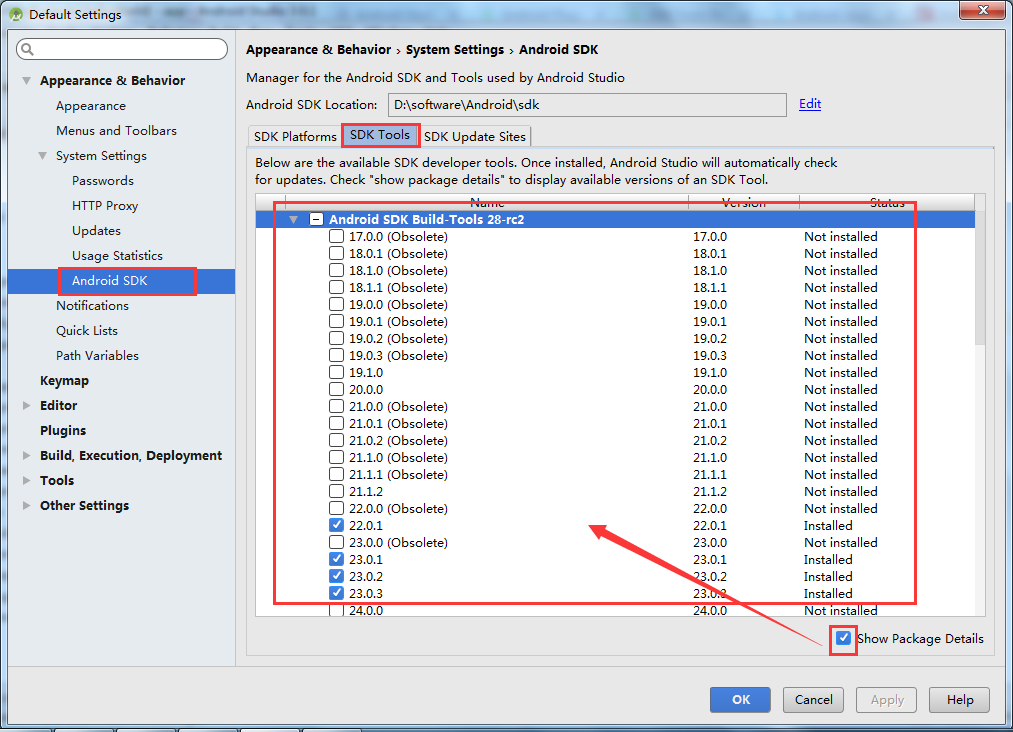Click the 'System Settings' breadcrumb text
Screen dimensions: 1013x732
click(454, 50)
